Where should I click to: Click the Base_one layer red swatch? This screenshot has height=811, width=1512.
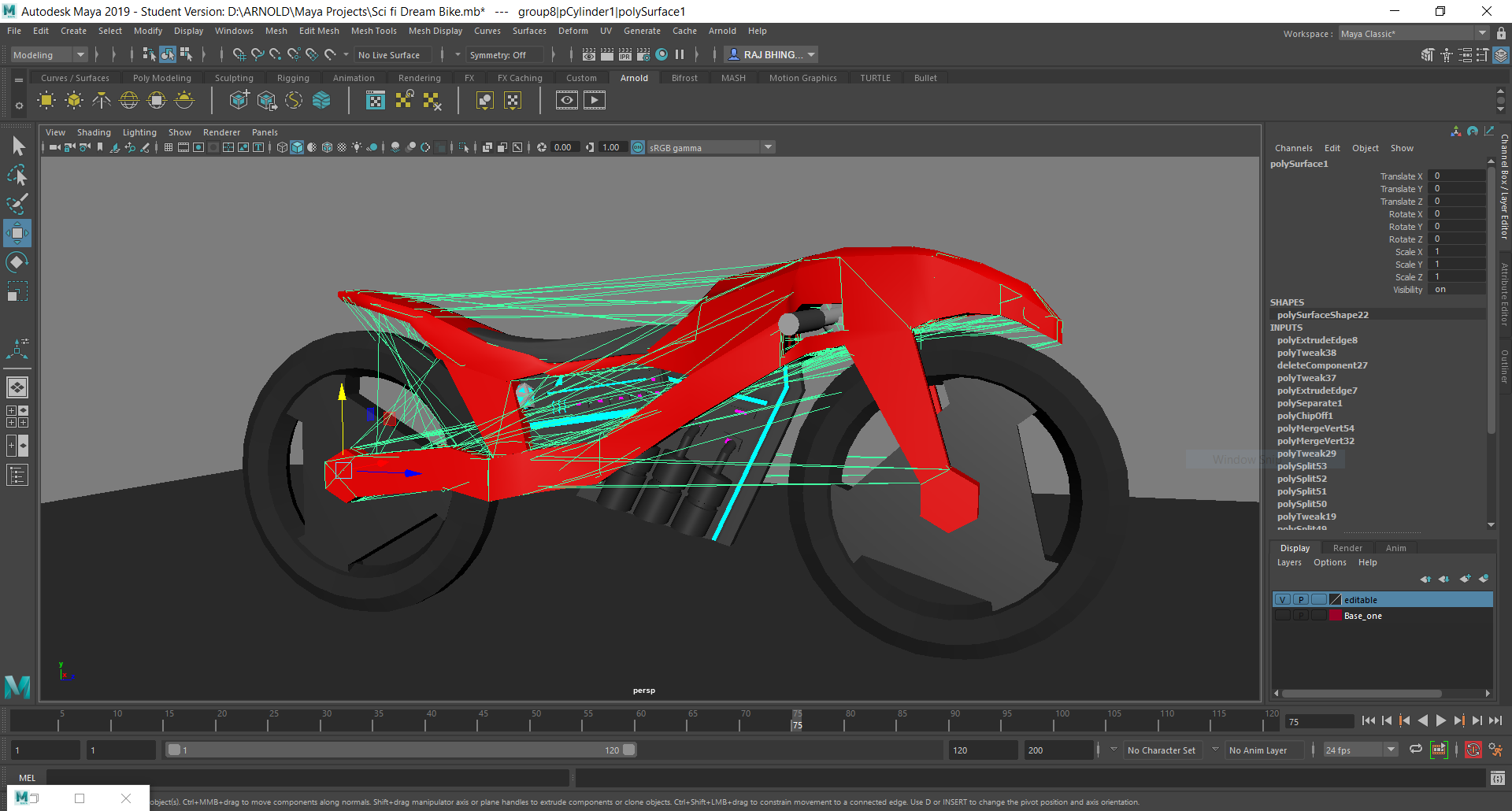(x=1336, y=616)
